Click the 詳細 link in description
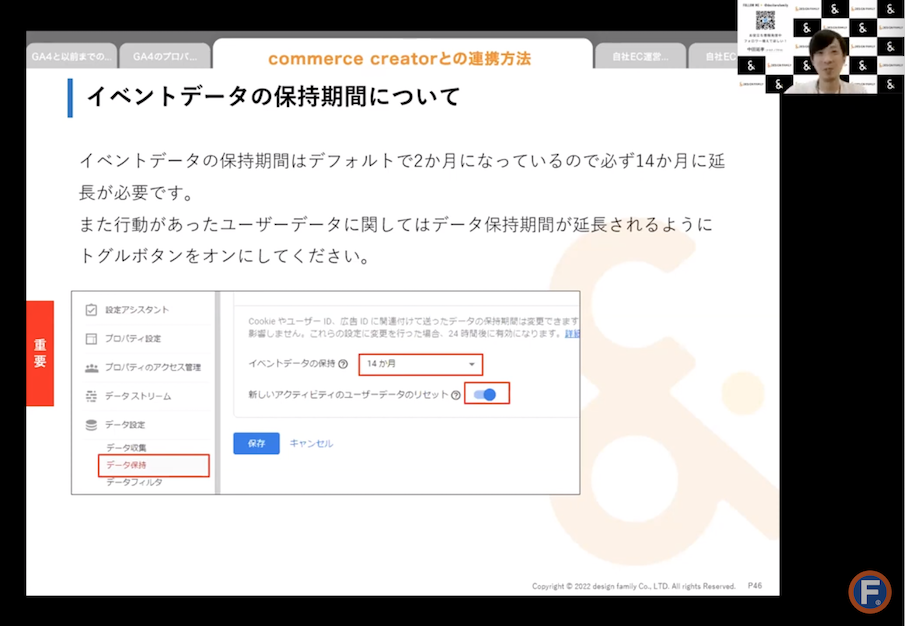 (572, 333)
